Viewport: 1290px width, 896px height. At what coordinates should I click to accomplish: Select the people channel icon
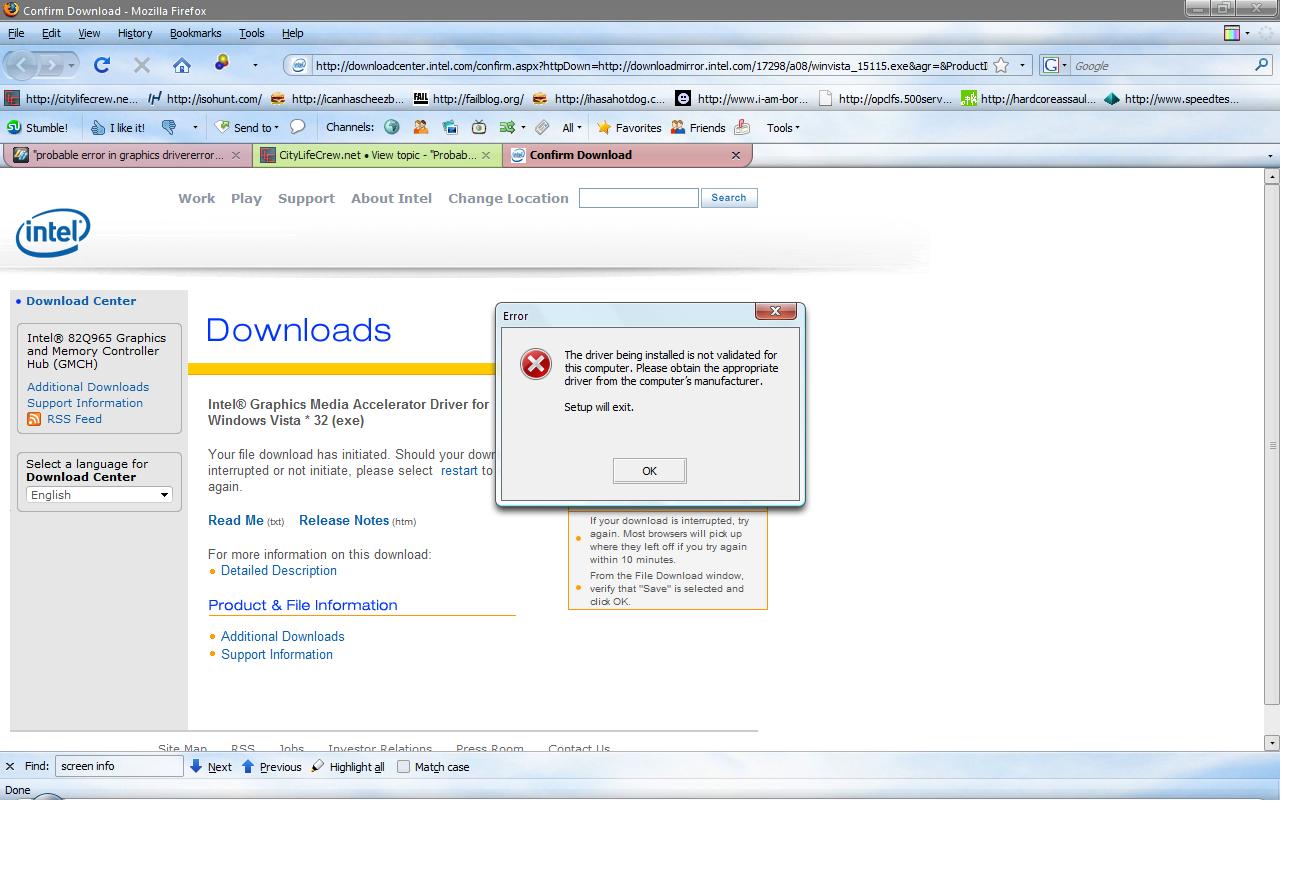pyautogui.click(x=421, y=128)
